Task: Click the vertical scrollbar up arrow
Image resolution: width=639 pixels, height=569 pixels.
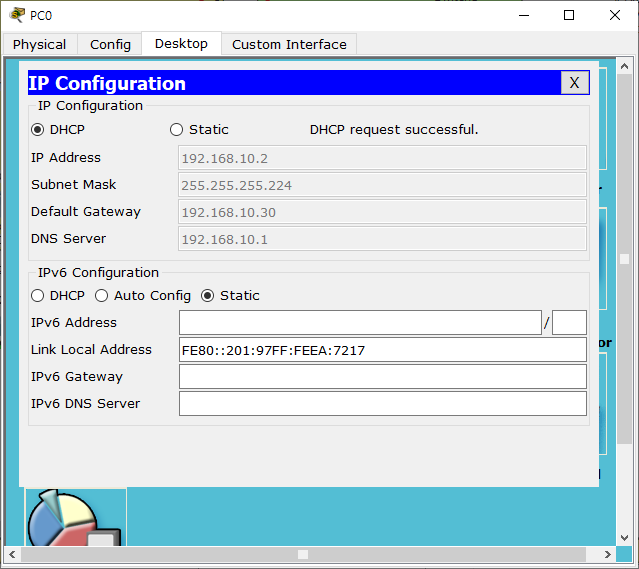Action: point(624,66)
